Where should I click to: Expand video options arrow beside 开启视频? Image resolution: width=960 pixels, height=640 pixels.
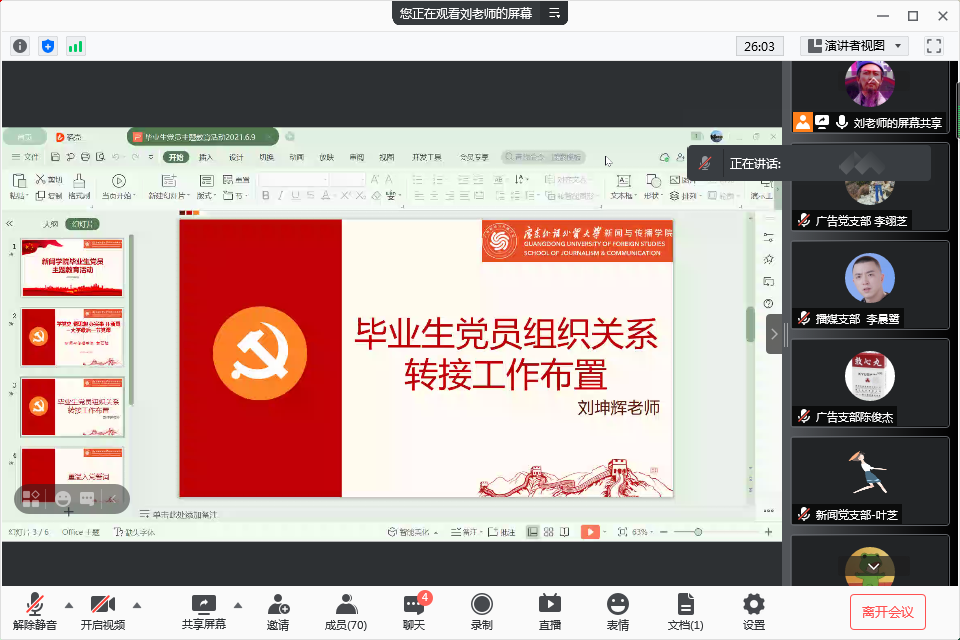pyautogui.click(x=137, y=605)
